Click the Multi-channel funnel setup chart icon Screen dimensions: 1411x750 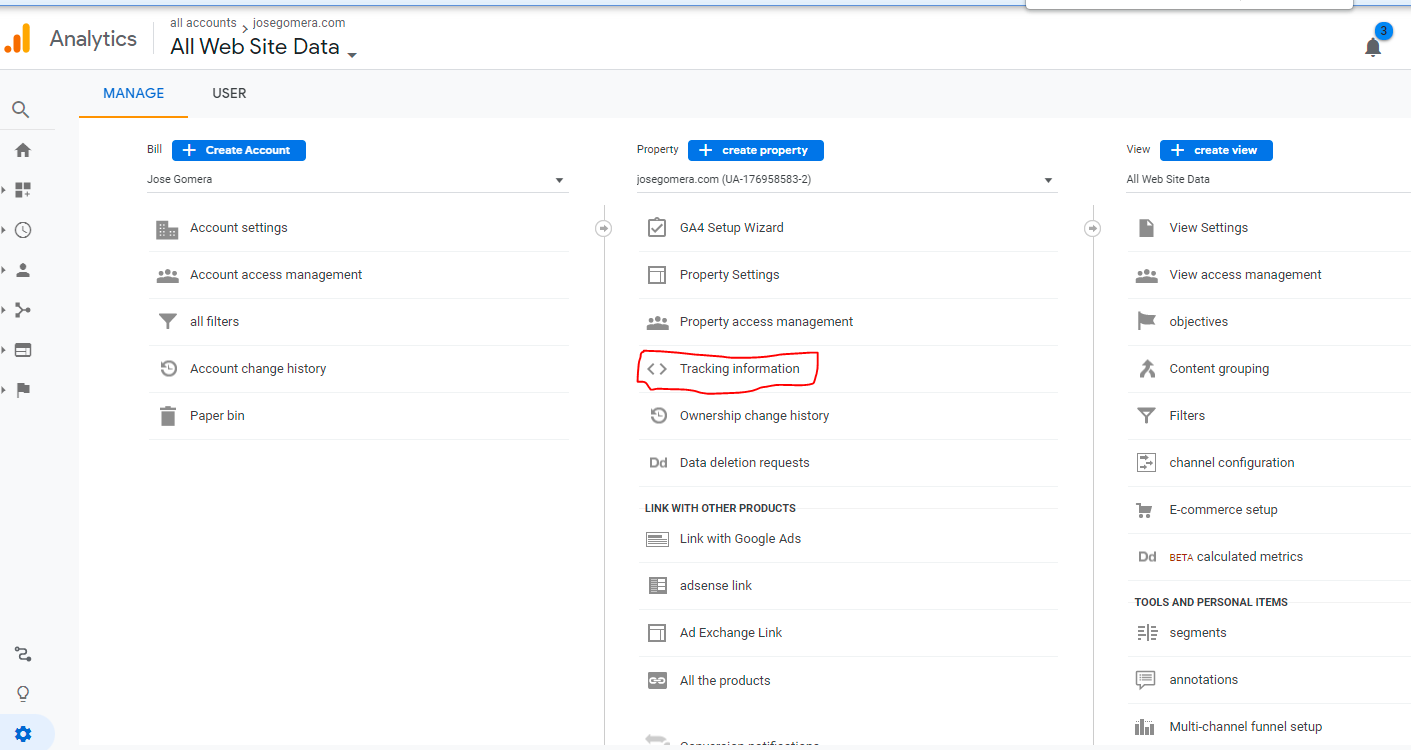1146,727
